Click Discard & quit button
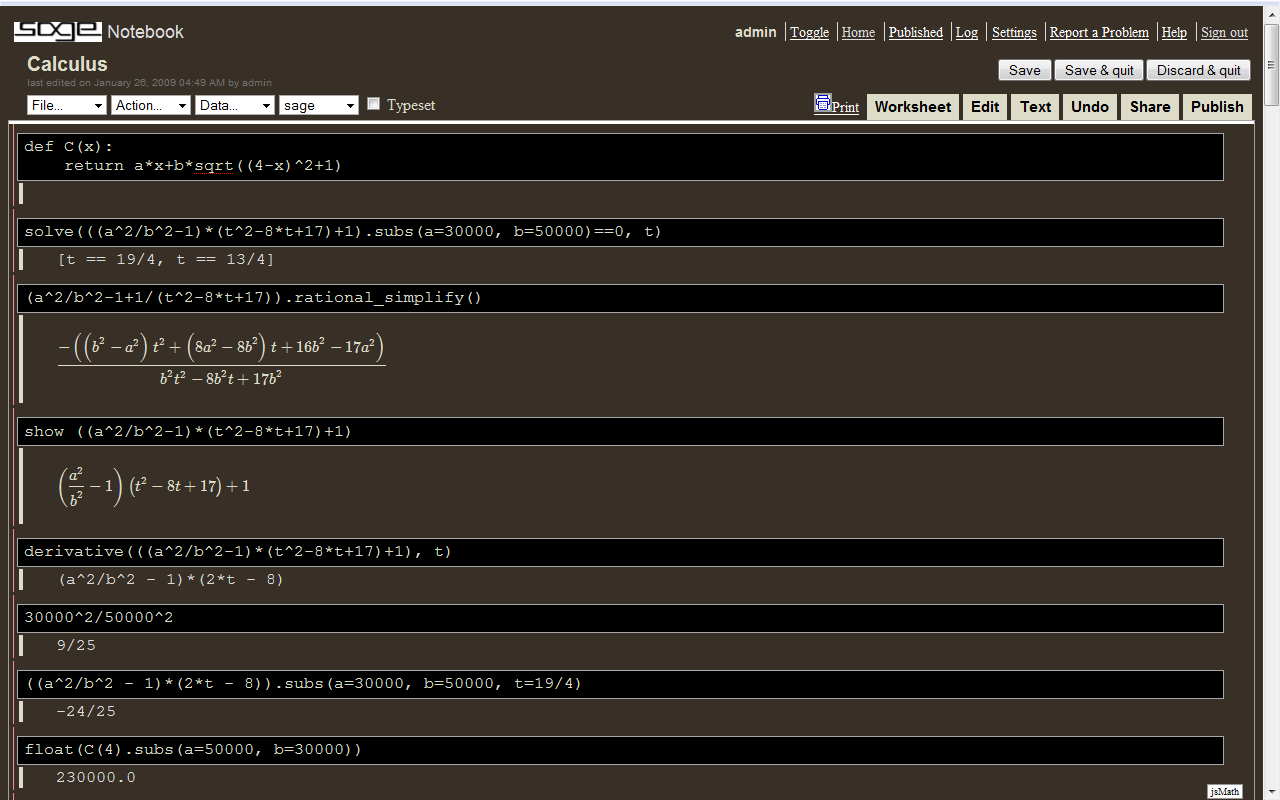The width and height of the screenshot is (1280, 800). [1198, 70]
